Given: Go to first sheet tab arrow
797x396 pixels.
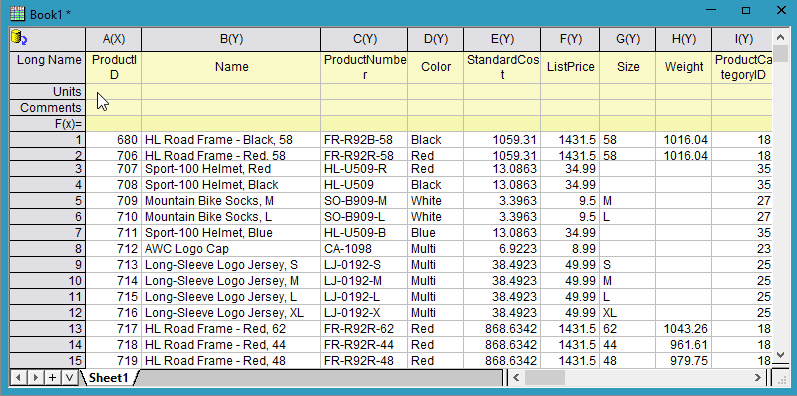Looking at the screenshot, I should pyautogui.click(x=19, y=377).
